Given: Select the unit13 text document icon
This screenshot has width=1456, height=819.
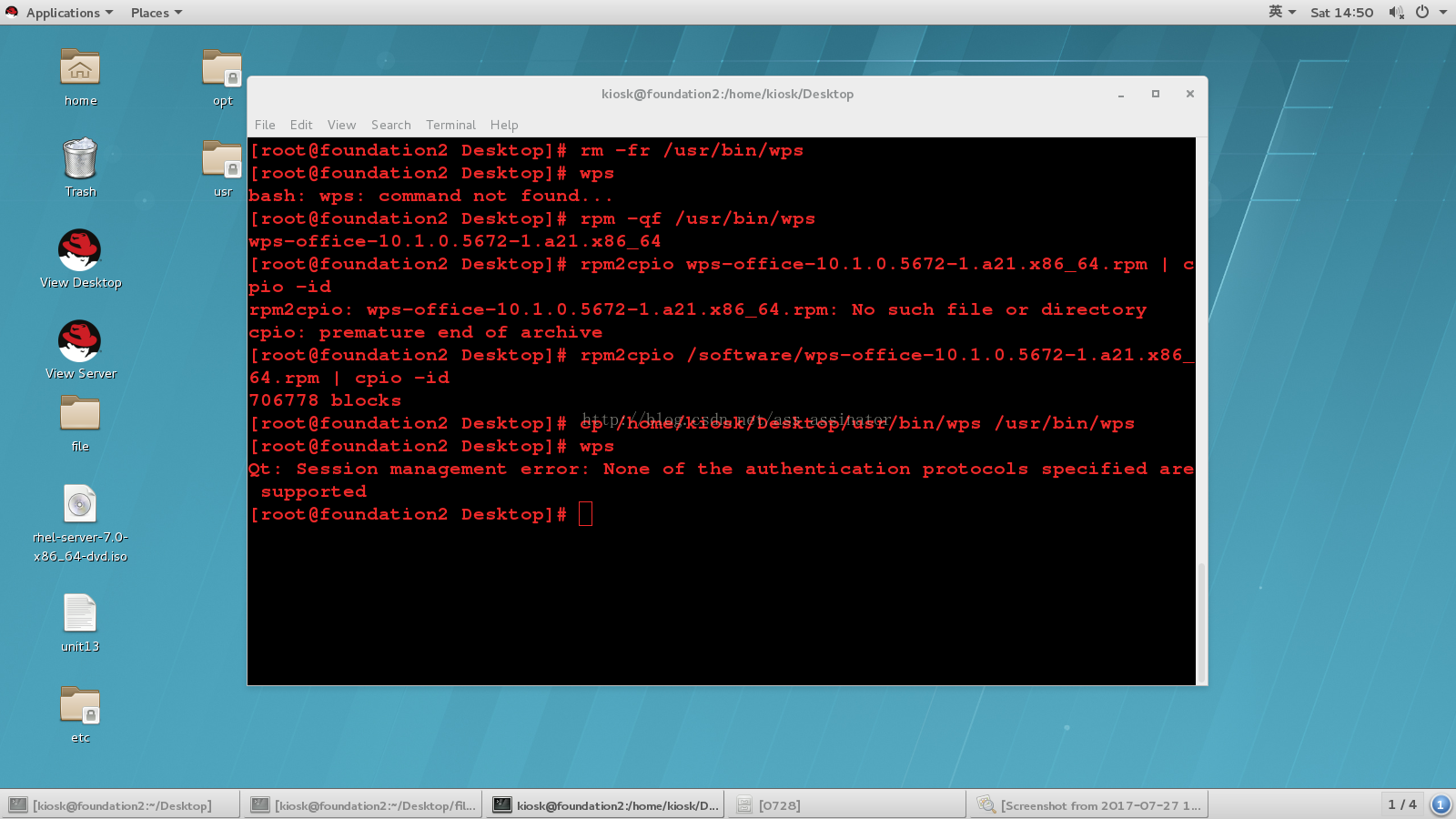Looking at the screenshot, I should [80, 613].
